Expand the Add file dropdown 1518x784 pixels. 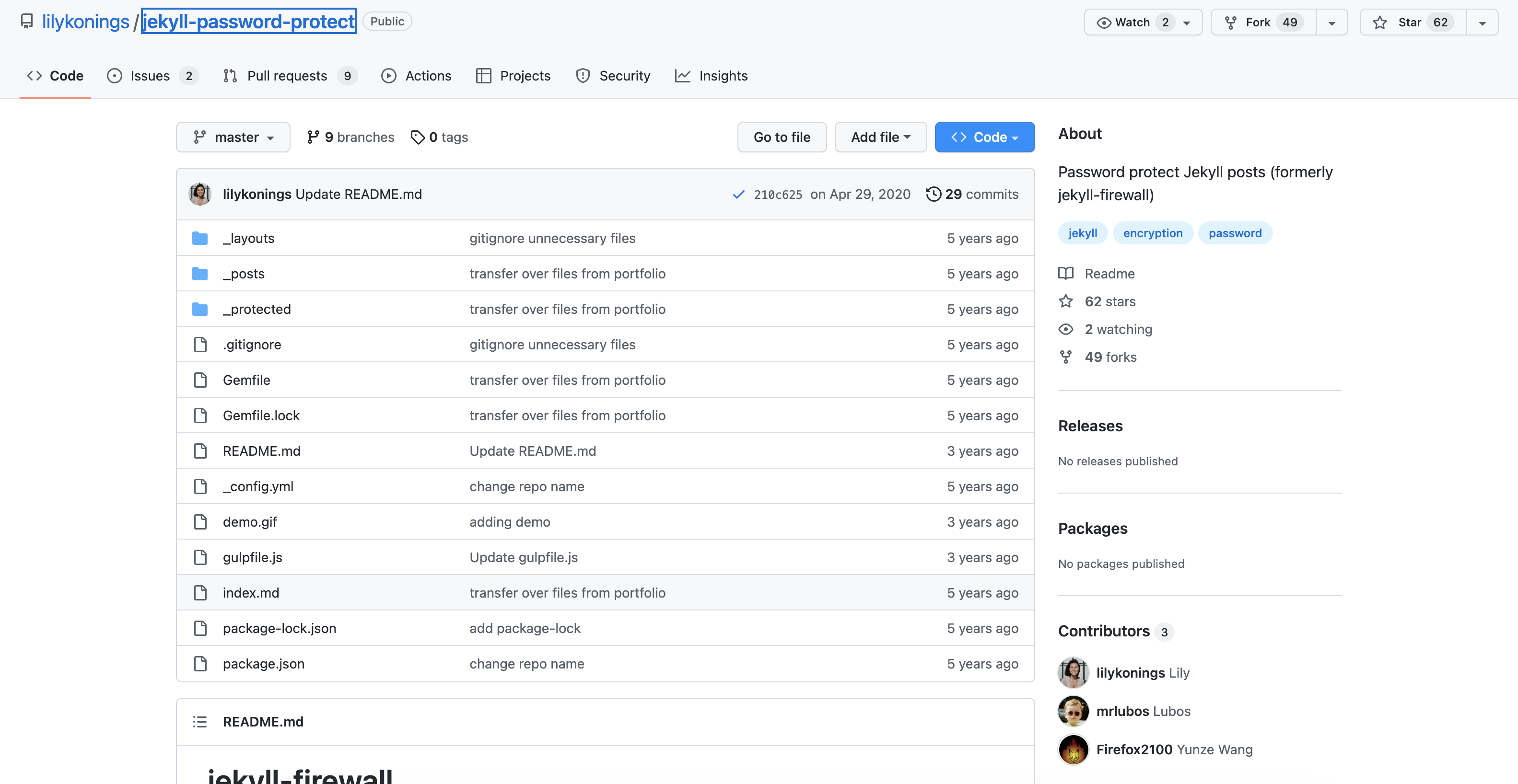880,137
